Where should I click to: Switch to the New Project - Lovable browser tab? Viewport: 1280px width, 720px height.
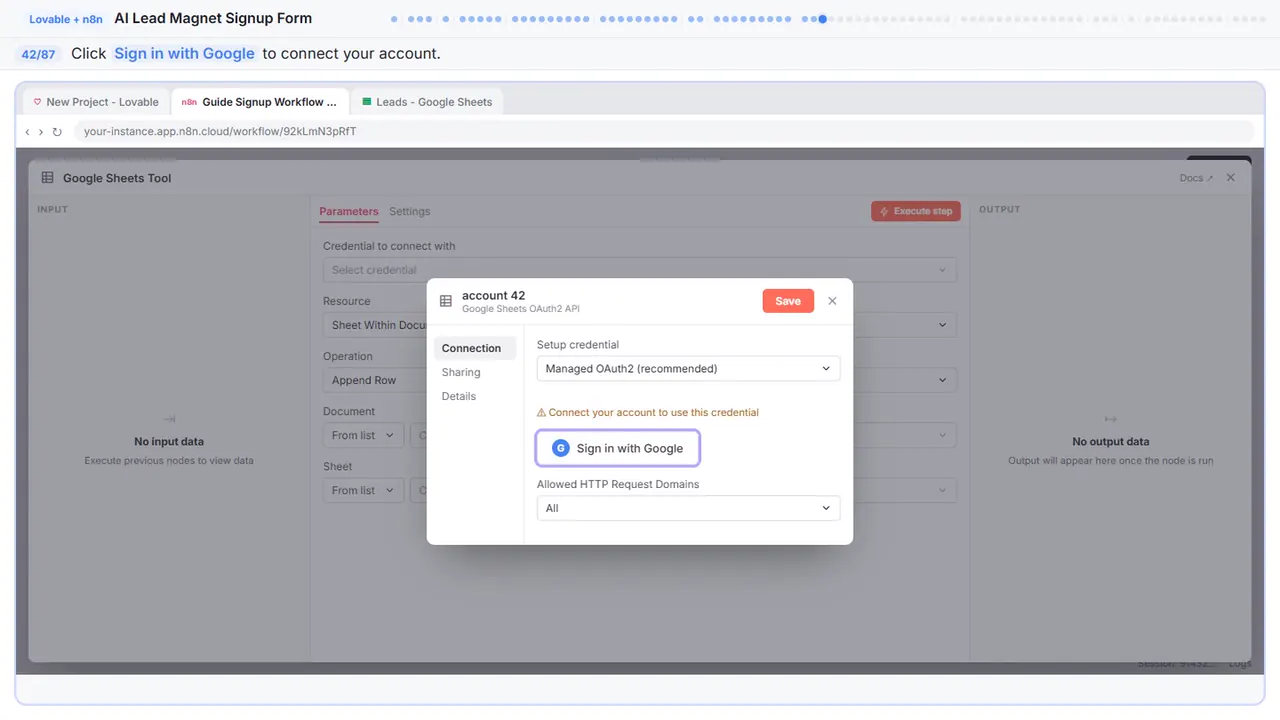96,102
